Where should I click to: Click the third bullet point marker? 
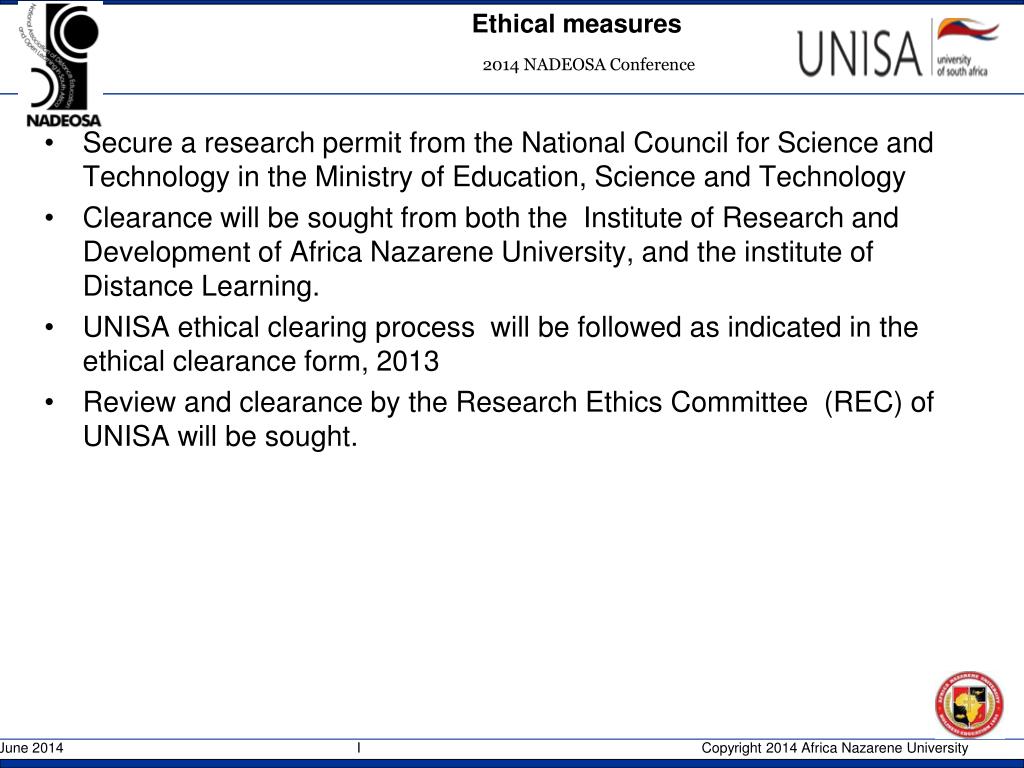(x=50, y=328)
